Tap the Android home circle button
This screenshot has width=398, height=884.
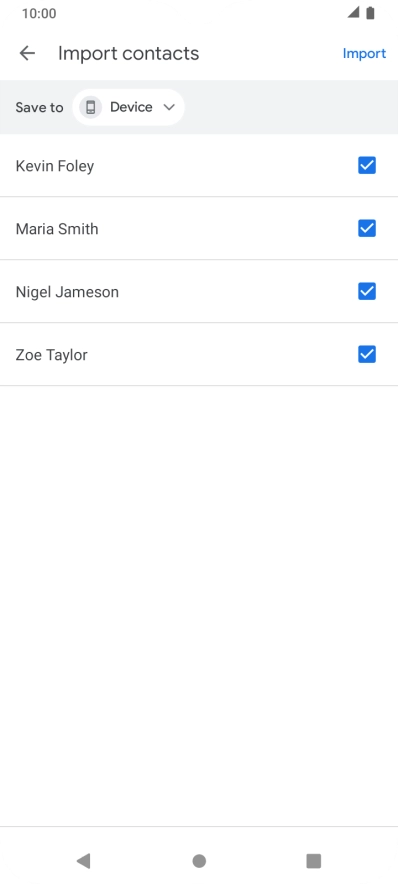[199, 861]
